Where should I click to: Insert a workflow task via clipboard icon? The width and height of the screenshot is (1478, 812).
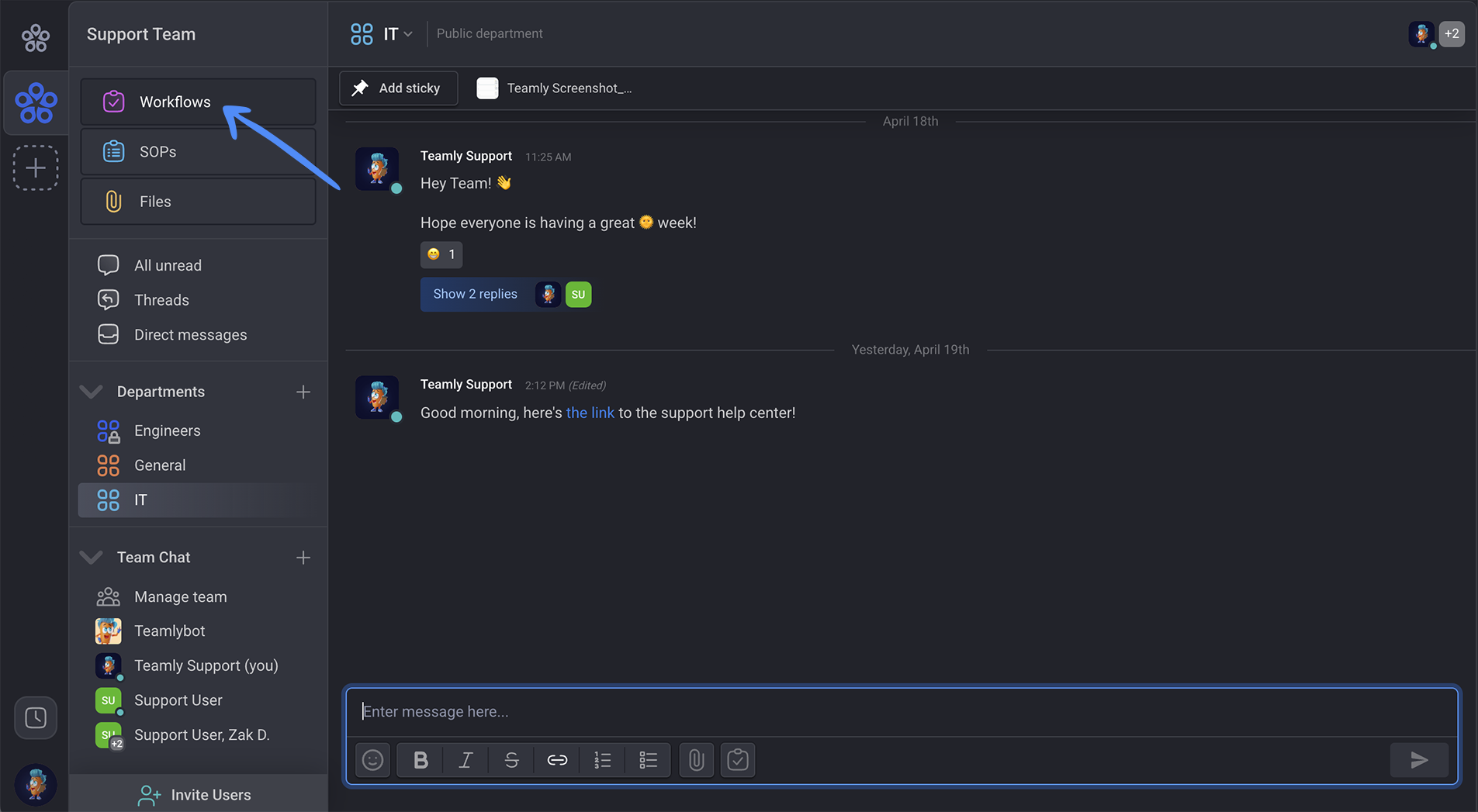(738, 760)
